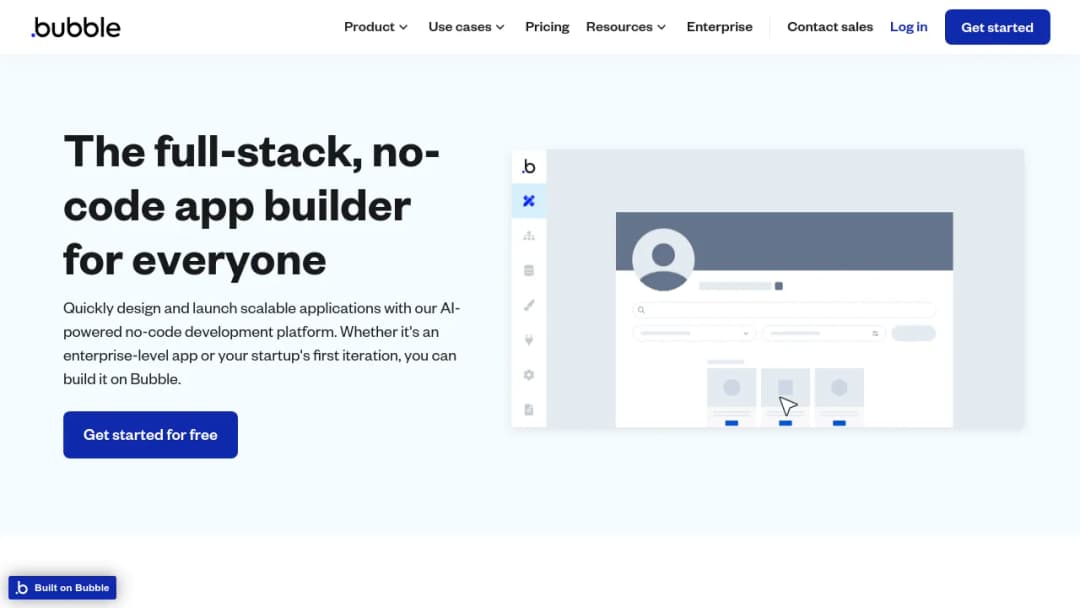Click the mock search field in the preview

point(784,310)
